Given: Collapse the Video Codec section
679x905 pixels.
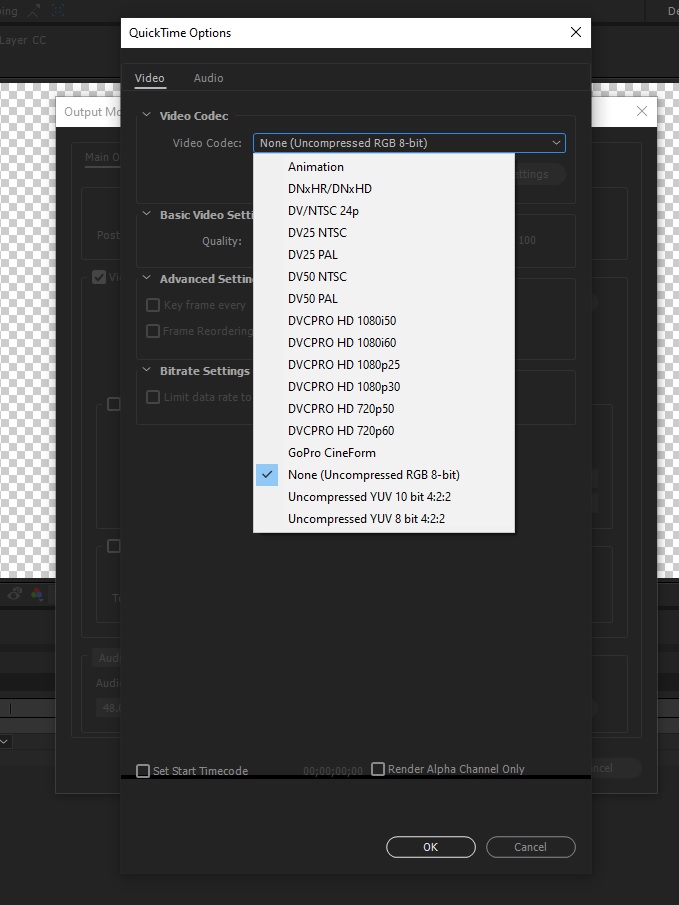Looking at the screenshot, I should [x=147, y=115].
